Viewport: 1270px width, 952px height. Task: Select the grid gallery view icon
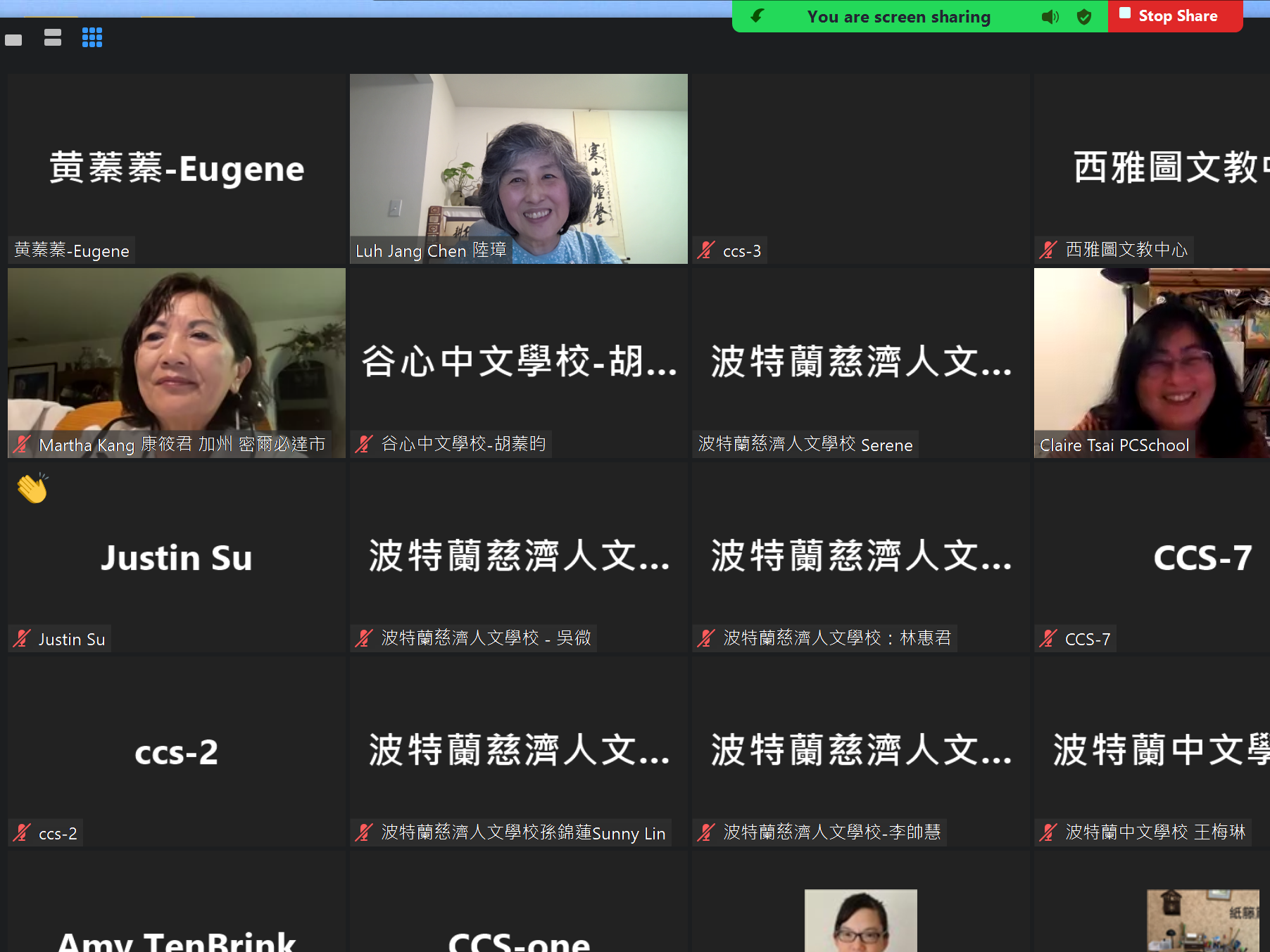92,37
